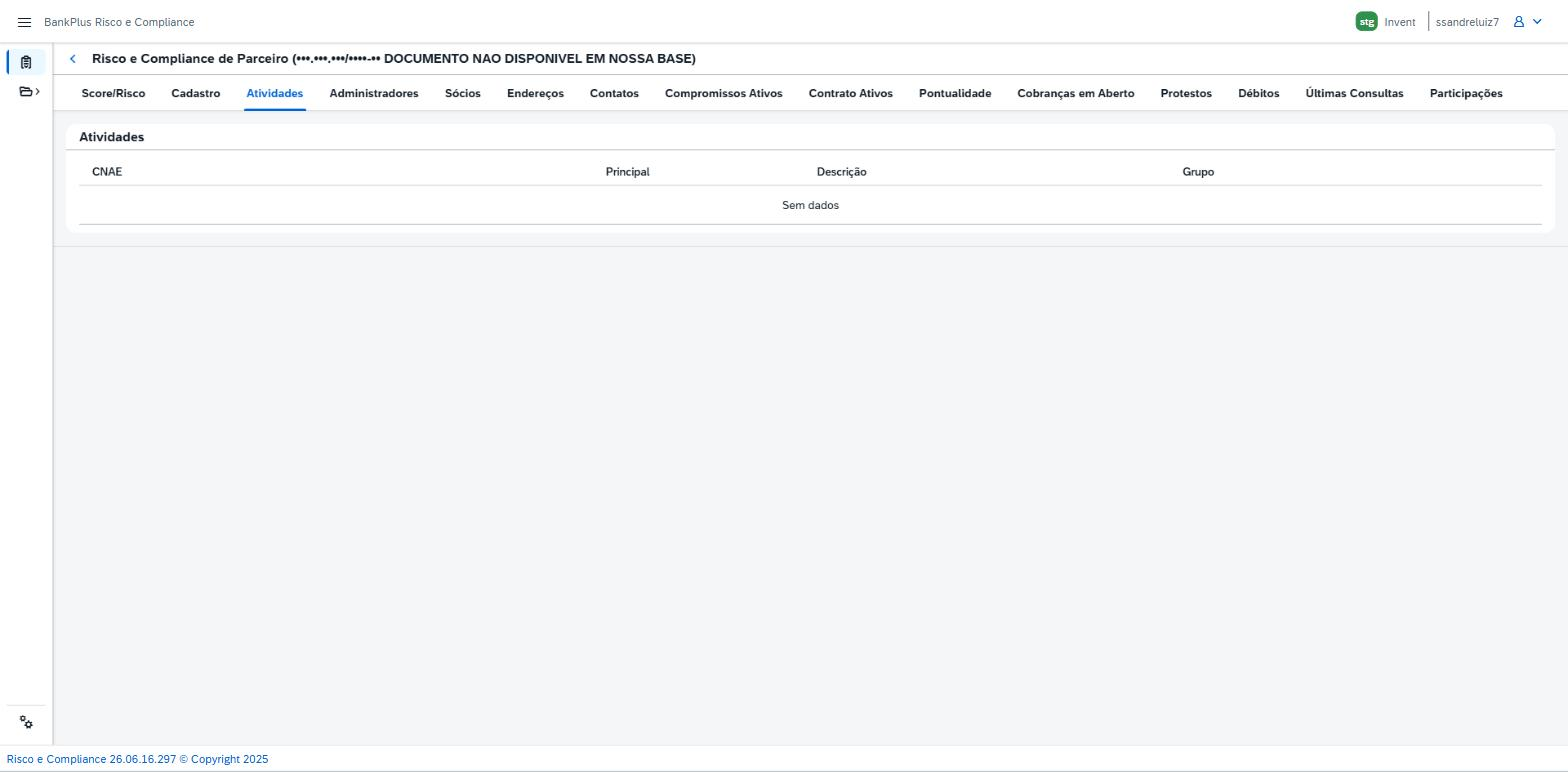Open the Débitos tab
The width and height of the screenshot is (1568, 772).
[x=1259, y=94]
